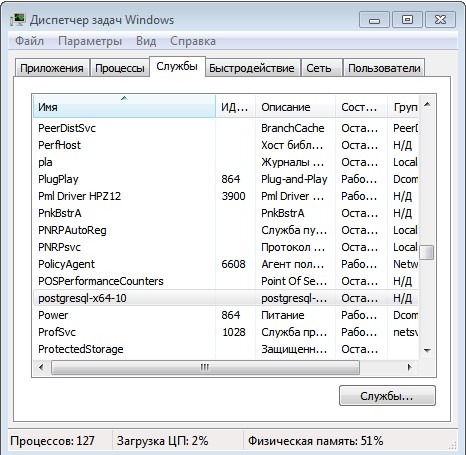
Task: Sort by the Сост... column header
Action: 361,106
